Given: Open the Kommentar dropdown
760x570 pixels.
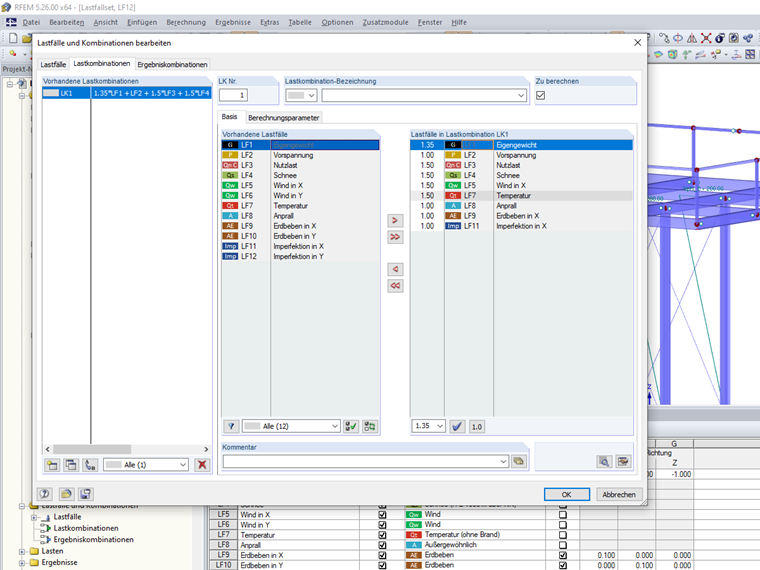Looking at the screenshot, I should click(503, 461).
